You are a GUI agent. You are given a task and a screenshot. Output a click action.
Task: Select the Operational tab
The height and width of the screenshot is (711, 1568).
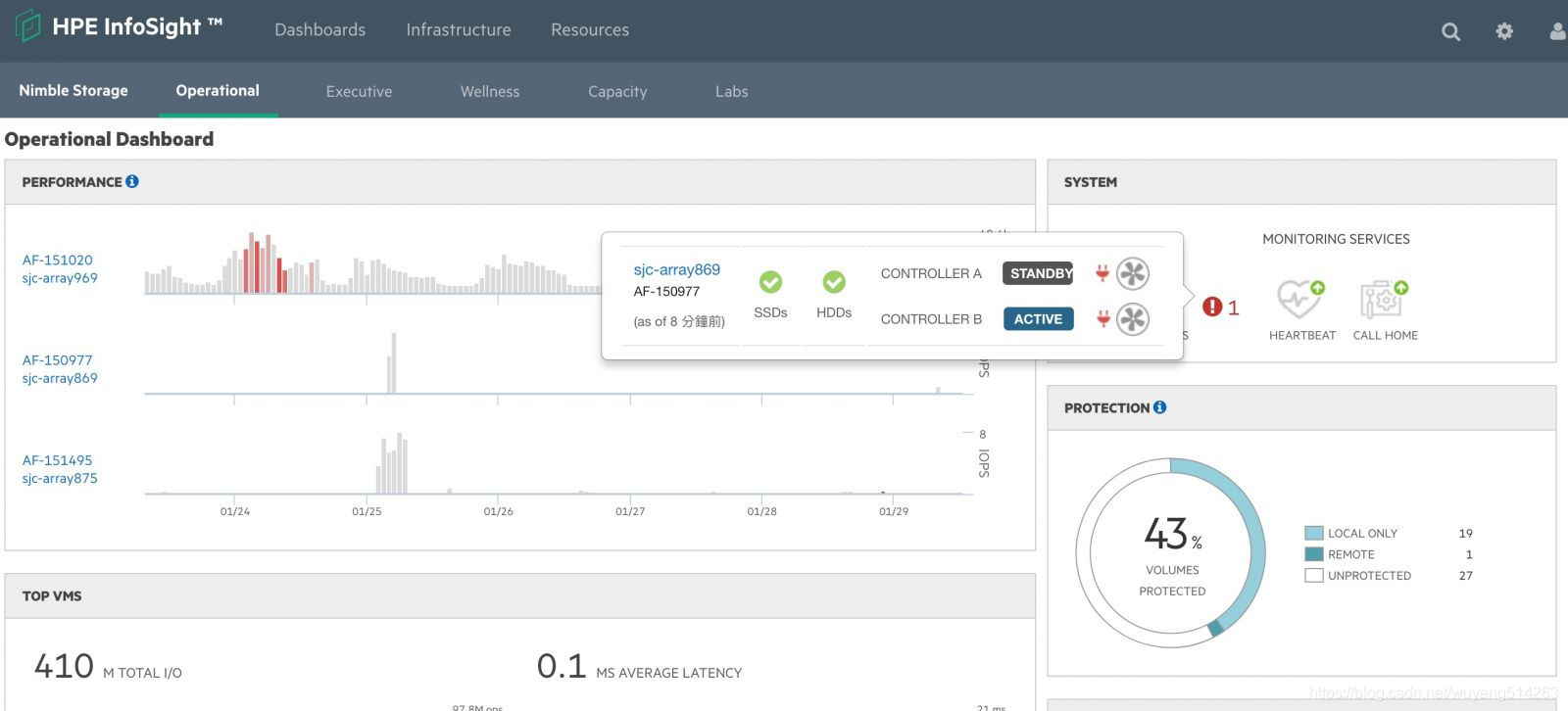point(218,90)
